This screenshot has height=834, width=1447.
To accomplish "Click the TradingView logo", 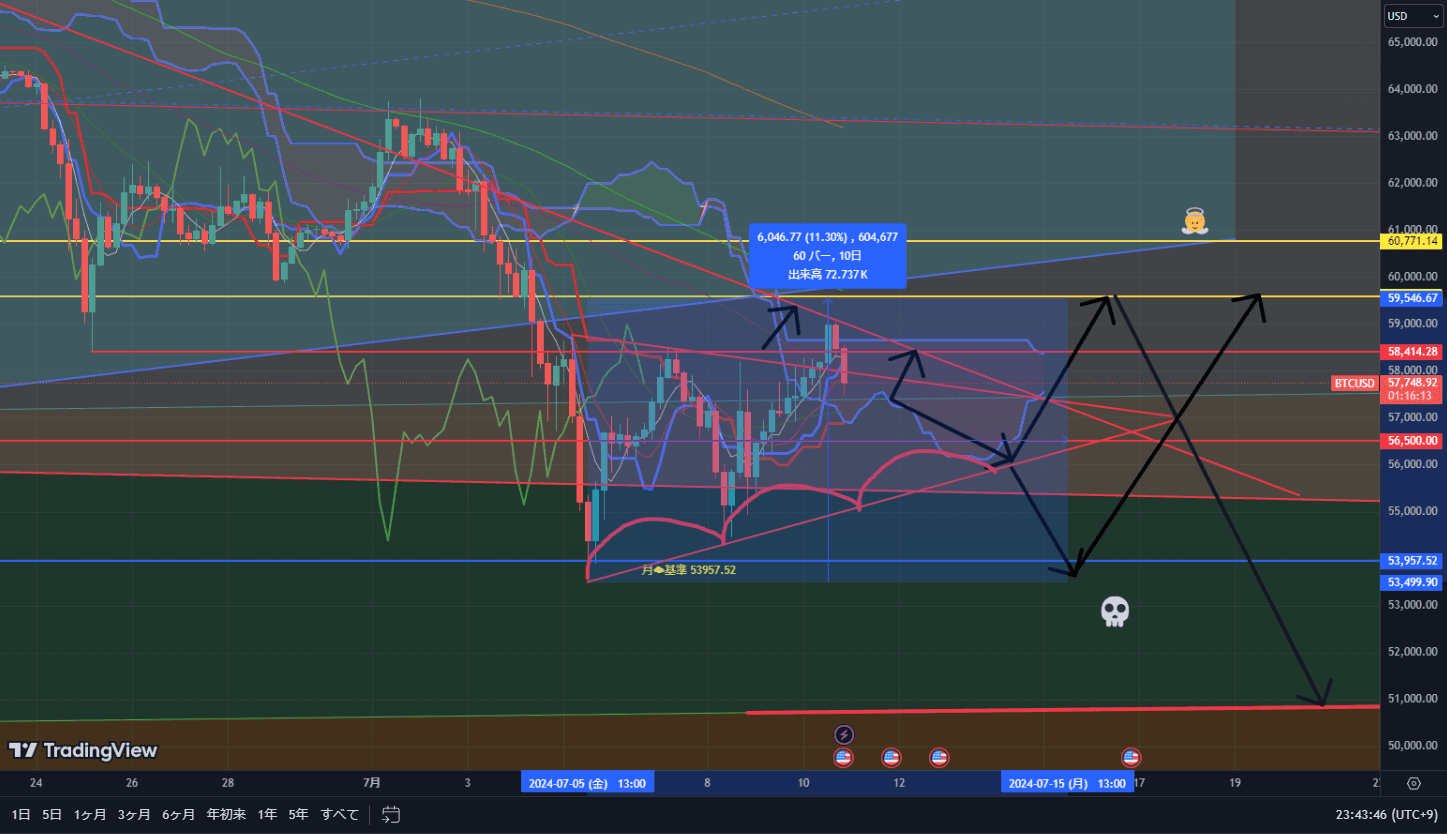I will [x=83, y=750].
